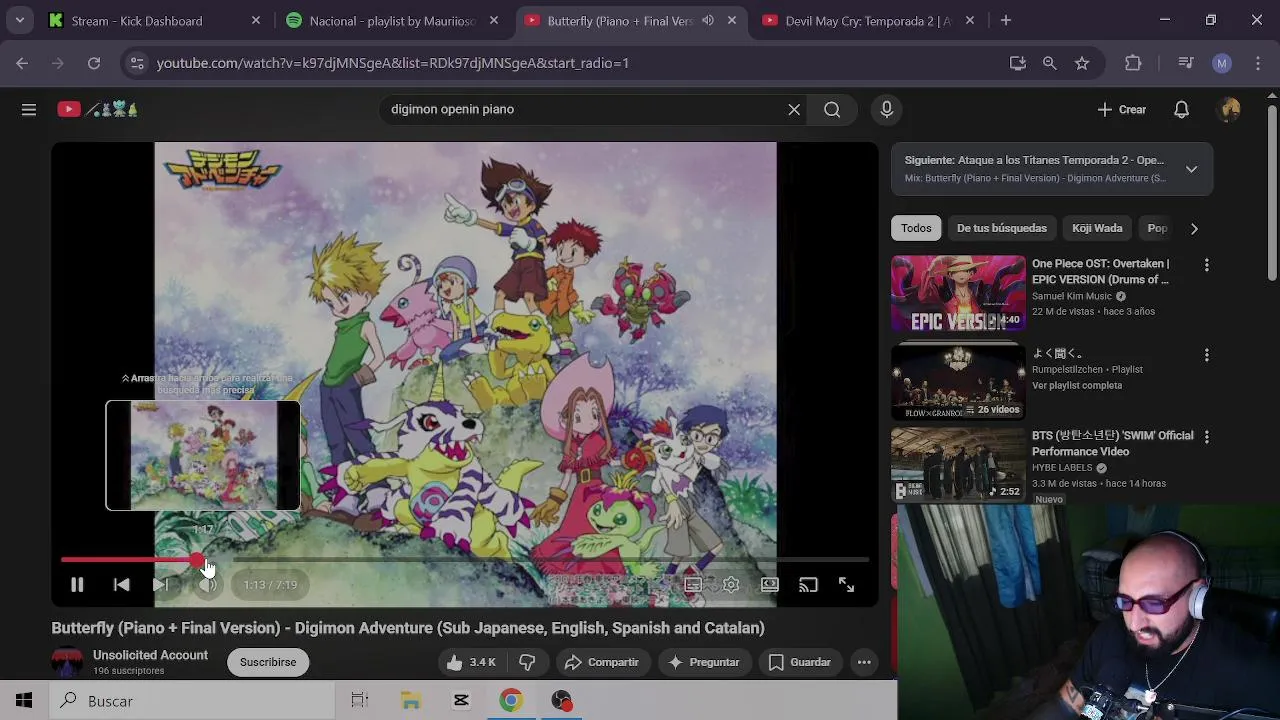Open the Unsolicited Account channel avatar
This screenshot has height=720, width=1280.
pos(67,662)
